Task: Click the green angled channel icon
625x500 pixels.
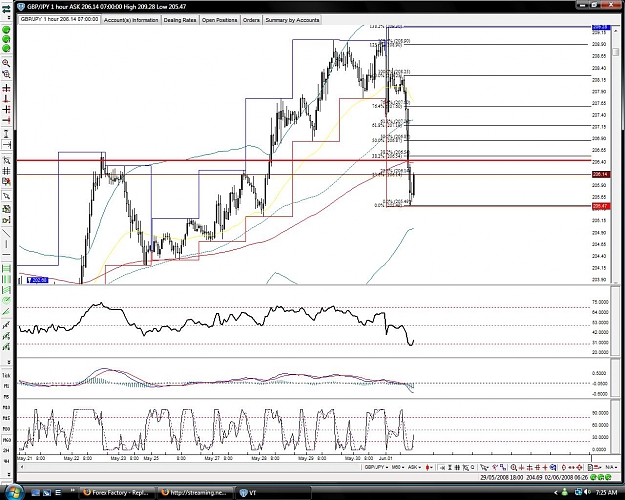Action: [6, 290]
